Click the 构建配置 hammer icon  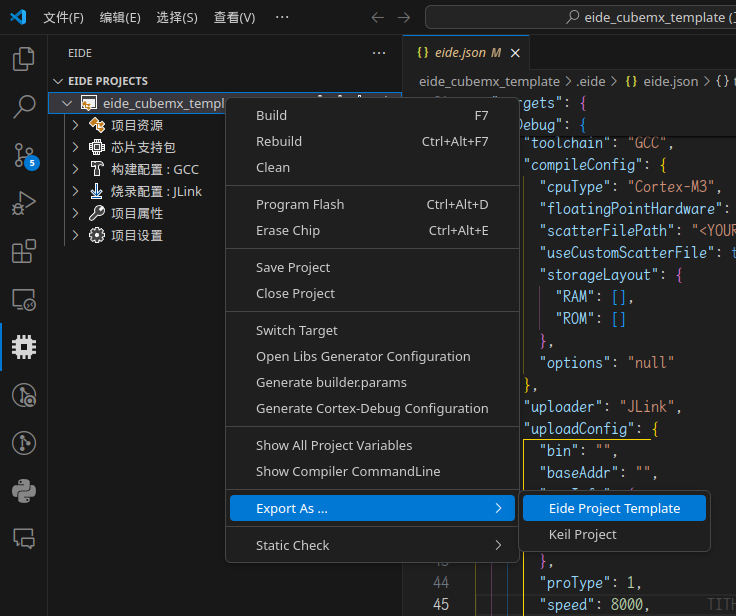pos(97,169)
